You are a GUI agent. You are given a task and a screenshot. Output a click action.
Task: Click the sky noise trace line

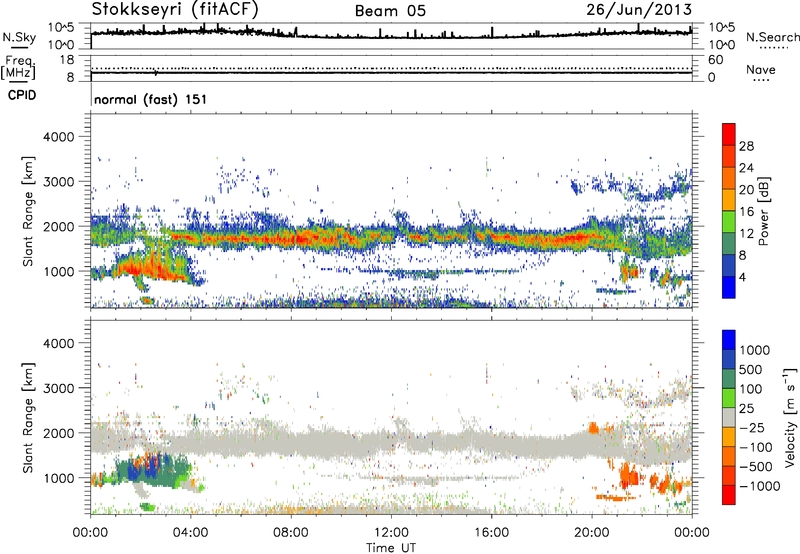pos(391,35)
